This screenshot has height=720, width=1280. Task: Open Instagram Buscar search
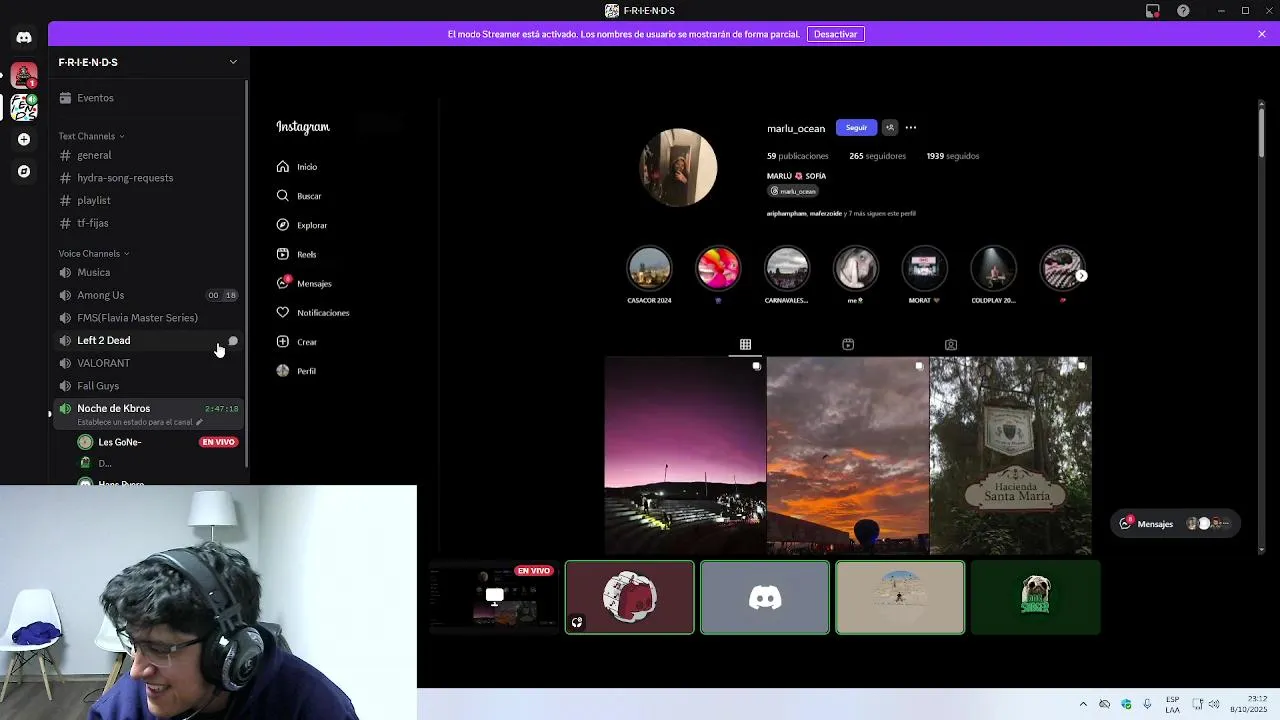click(x=299, y=196)
